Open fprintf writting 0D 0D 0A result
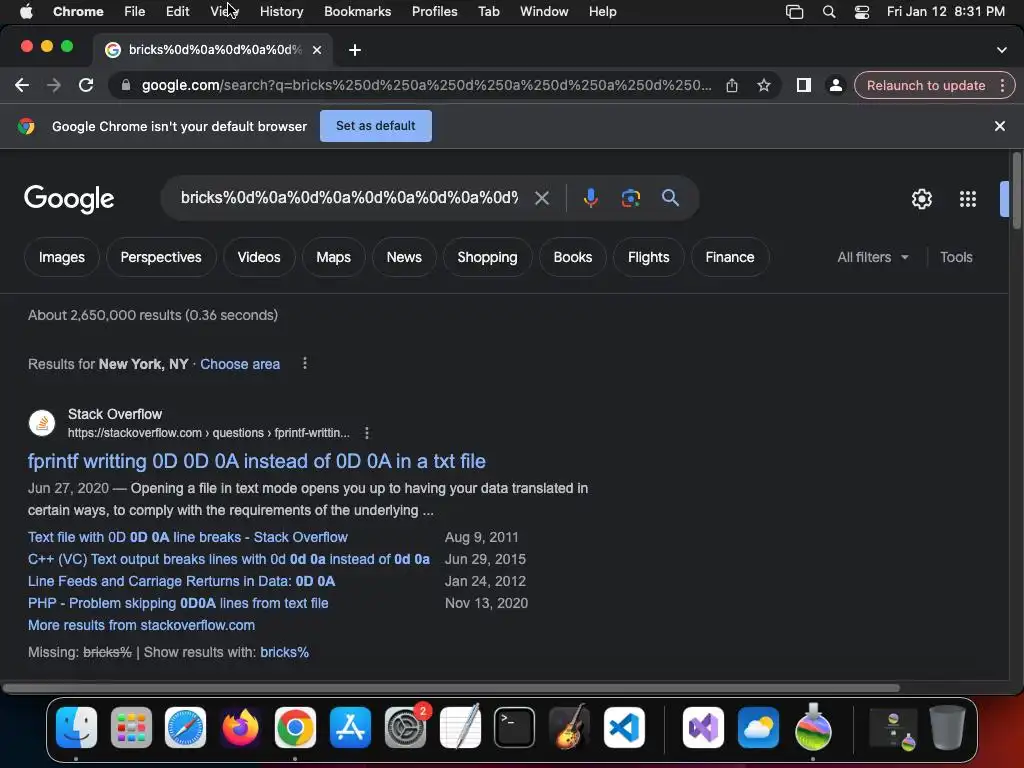Image resolution: width=1024 pixels, height=768 pixels. tap(257, 461)
